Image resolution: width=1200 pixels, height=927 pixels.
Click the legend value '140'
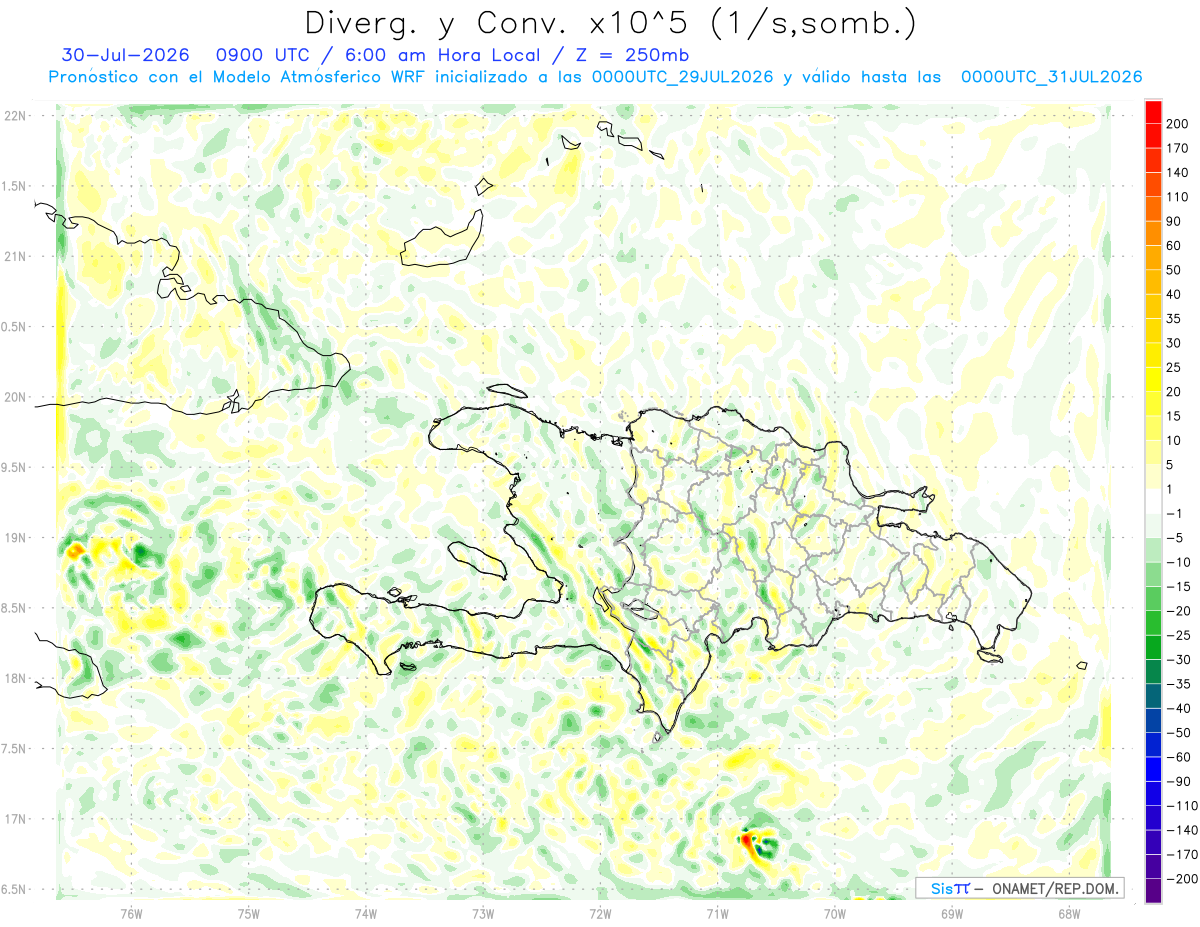coord(1178,172)
